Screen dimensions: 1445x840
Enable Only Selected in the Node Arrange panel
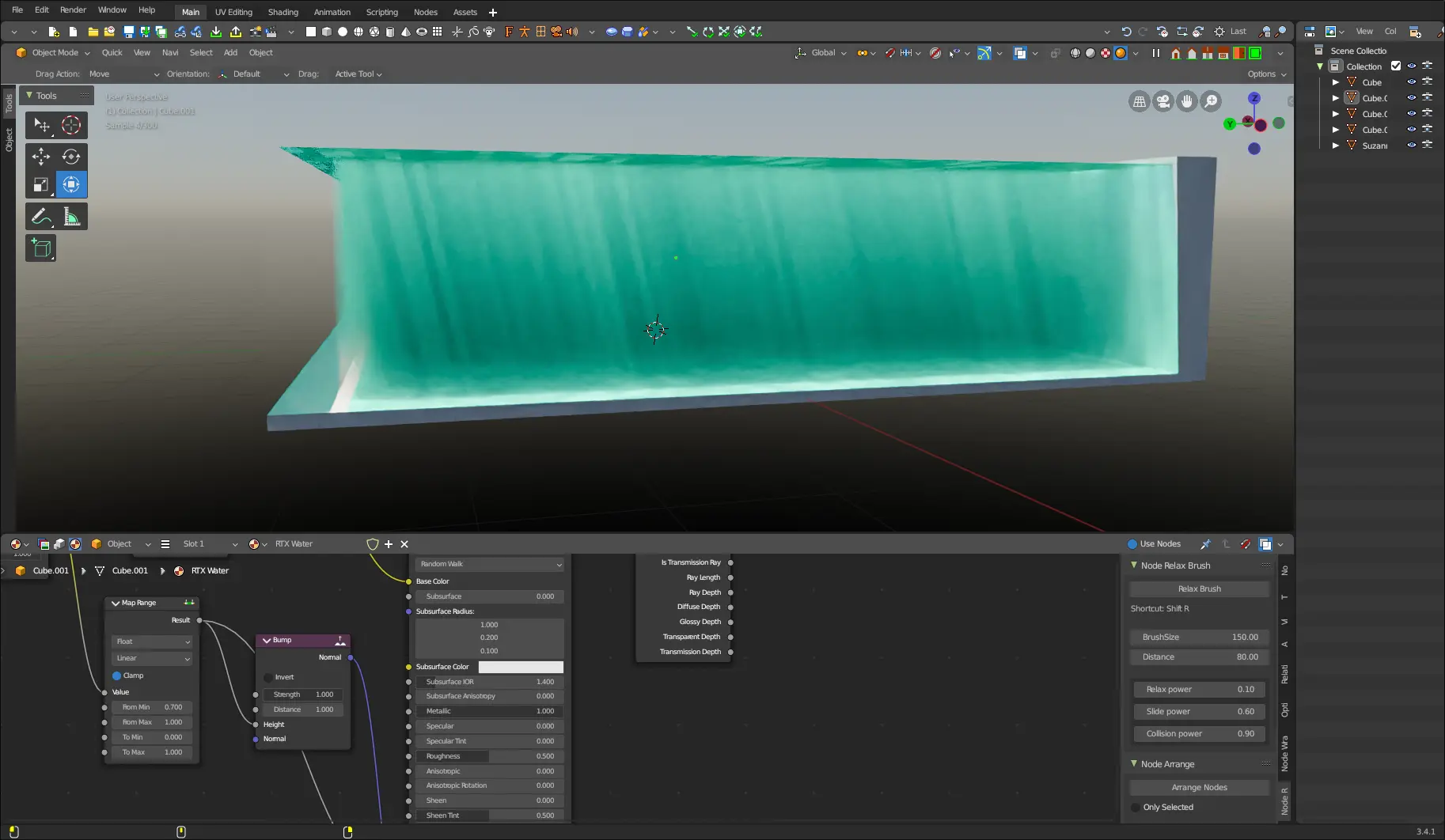(x=1137, y=807)
